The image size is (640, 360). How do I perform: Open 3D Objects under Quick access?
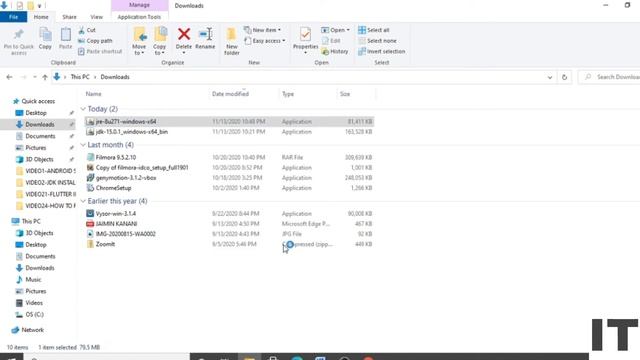[x=39, y=159]
